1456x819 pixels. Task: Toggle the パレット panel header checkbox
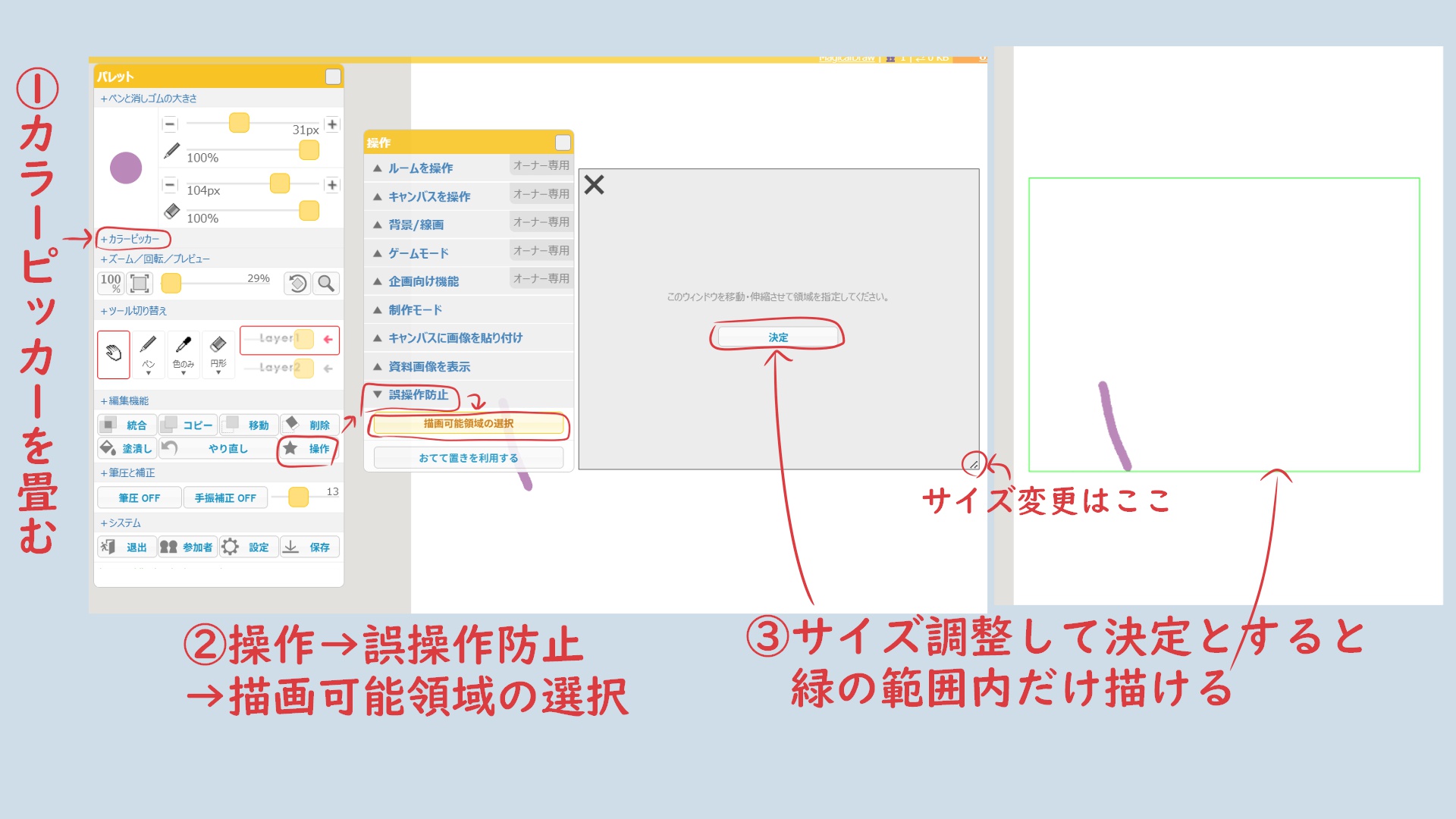(x=333, y=77)
